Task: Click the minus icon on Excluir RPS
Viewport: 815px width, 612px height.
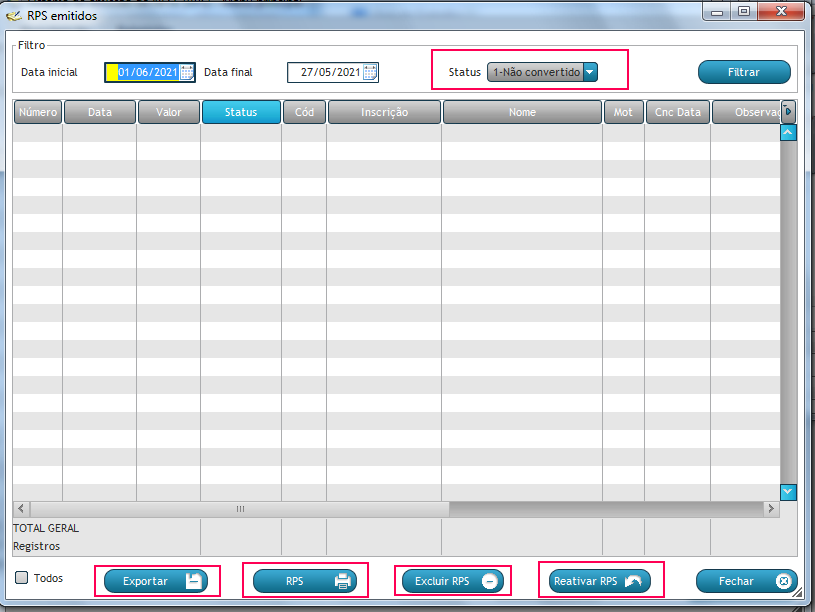Action: pyautogui.click(x=490, y=581)
